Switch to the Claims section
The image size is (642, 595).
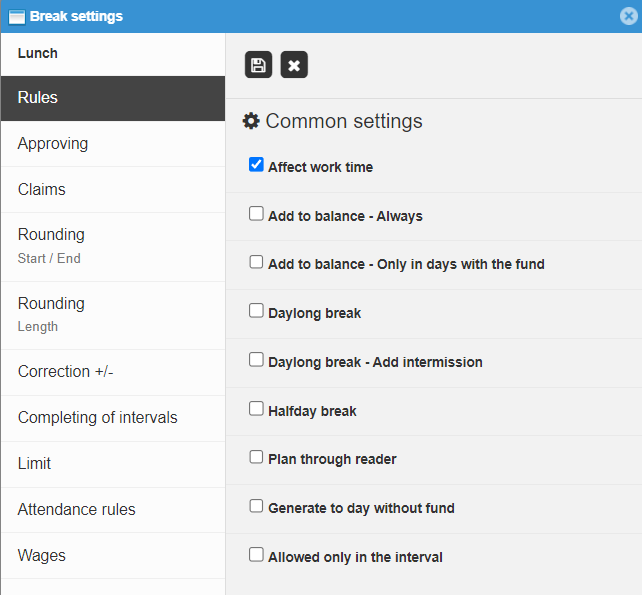pos(113,190)
